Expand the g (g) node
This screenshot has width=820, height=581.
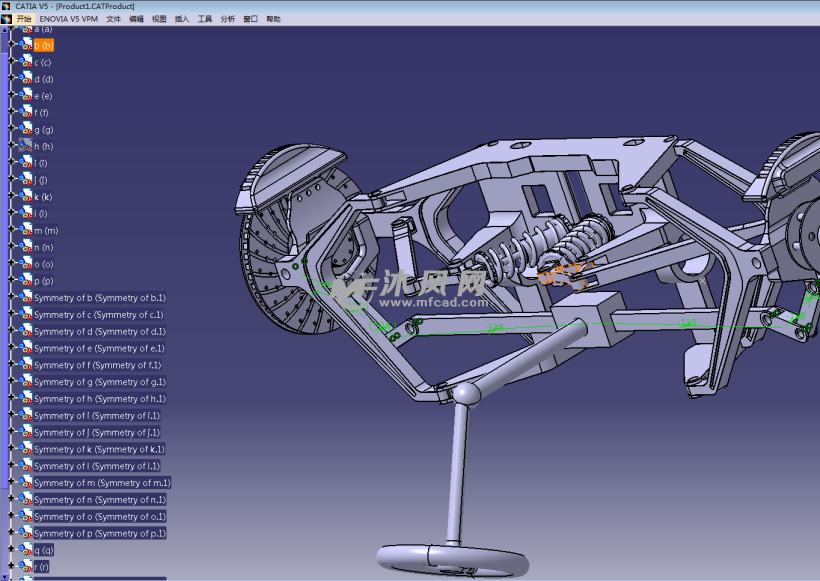click(x=12, y=128)
